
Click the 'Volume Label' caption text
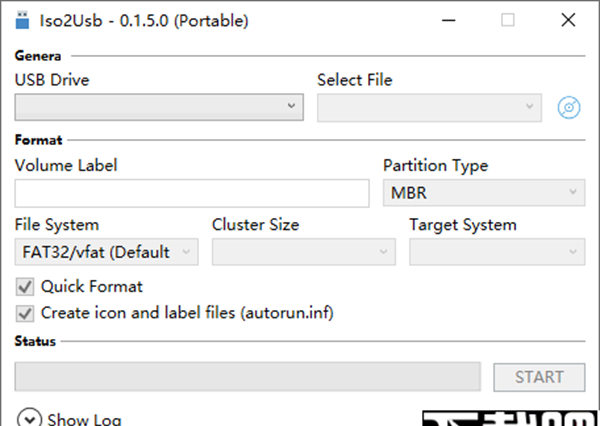(66, 165)
